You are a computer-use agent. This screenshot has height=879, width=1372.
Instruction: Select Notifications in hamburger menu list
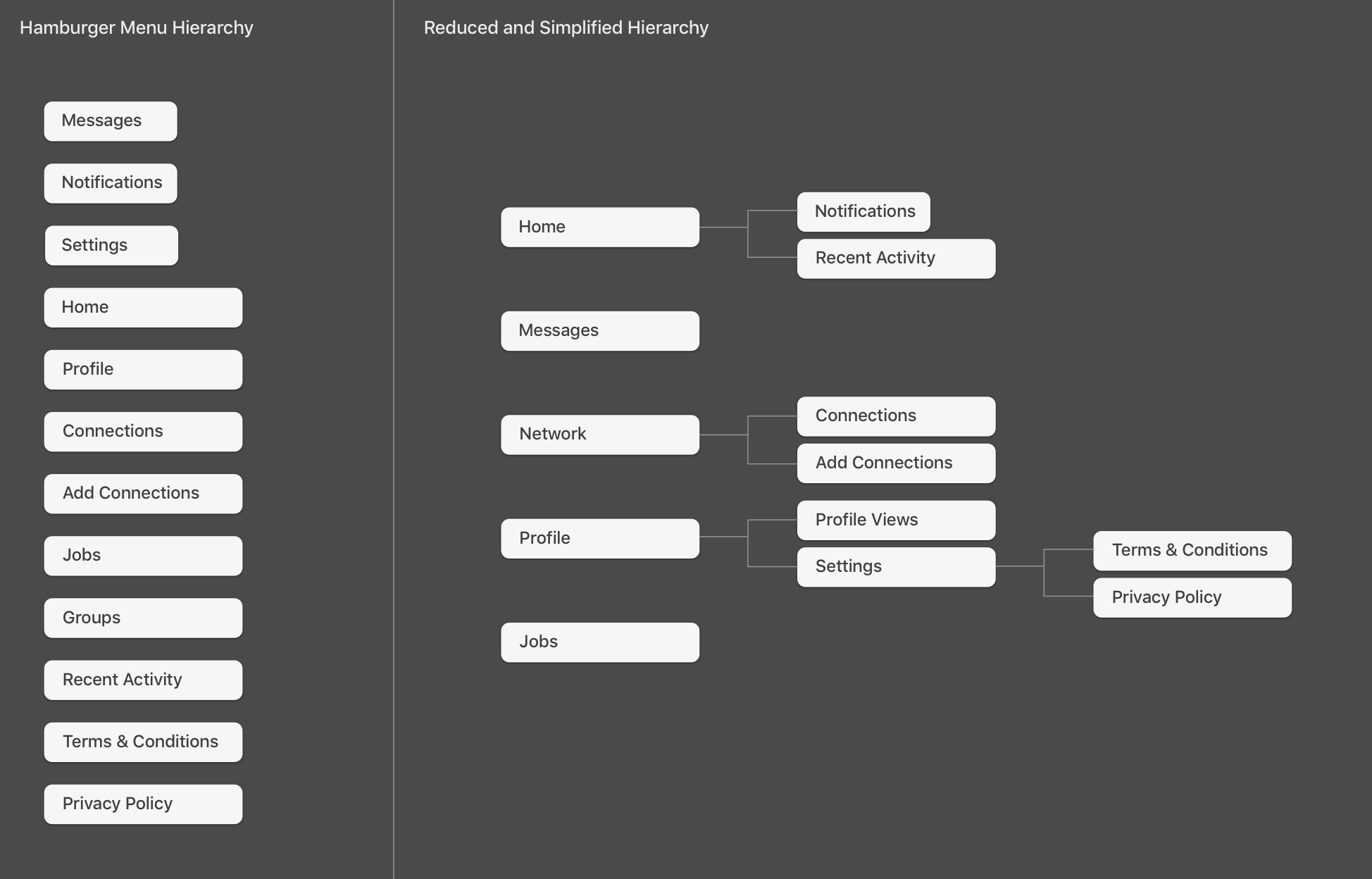tap(111, 183)
